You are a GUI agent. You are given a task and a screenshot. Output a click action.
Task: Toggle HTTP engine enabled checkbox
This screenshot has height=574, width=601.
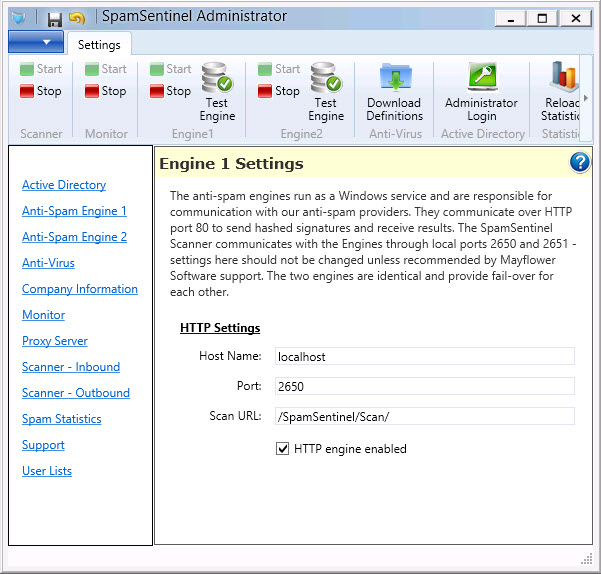tap(282, 449)
